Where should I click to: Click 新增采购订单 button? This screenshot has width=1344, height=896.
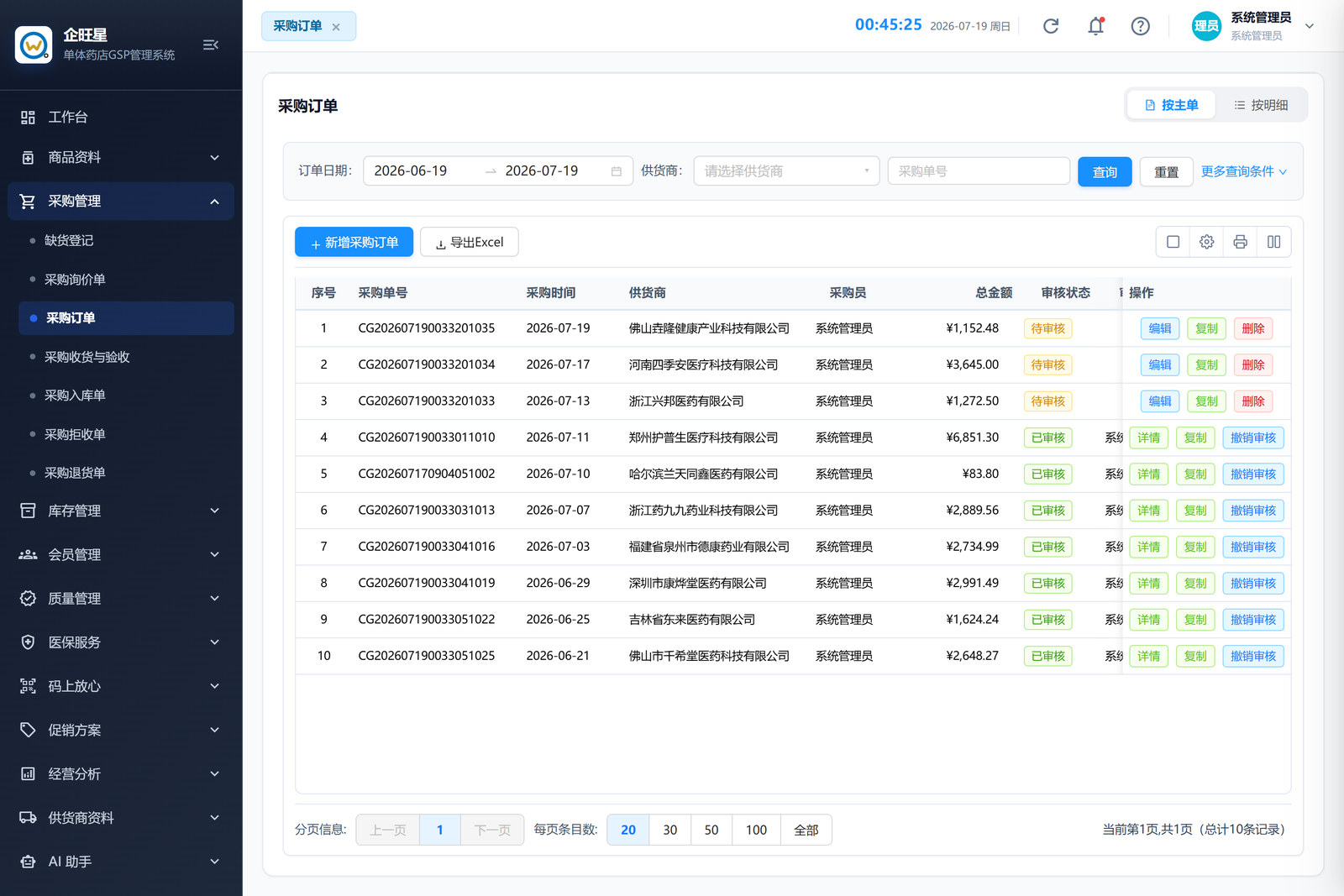coord(354,242)
